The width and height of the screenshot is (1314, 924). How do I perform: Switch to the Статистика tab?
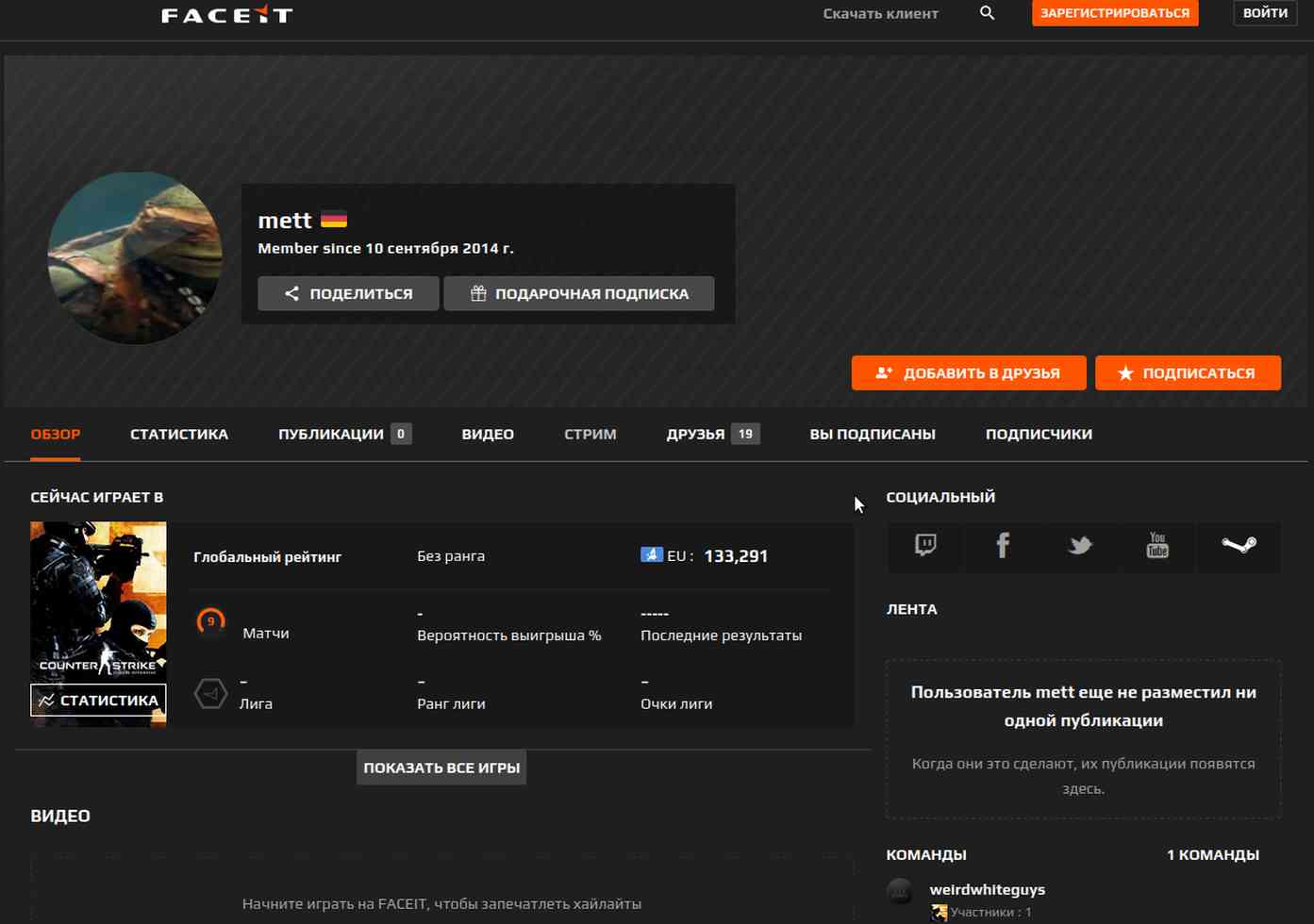179,434
